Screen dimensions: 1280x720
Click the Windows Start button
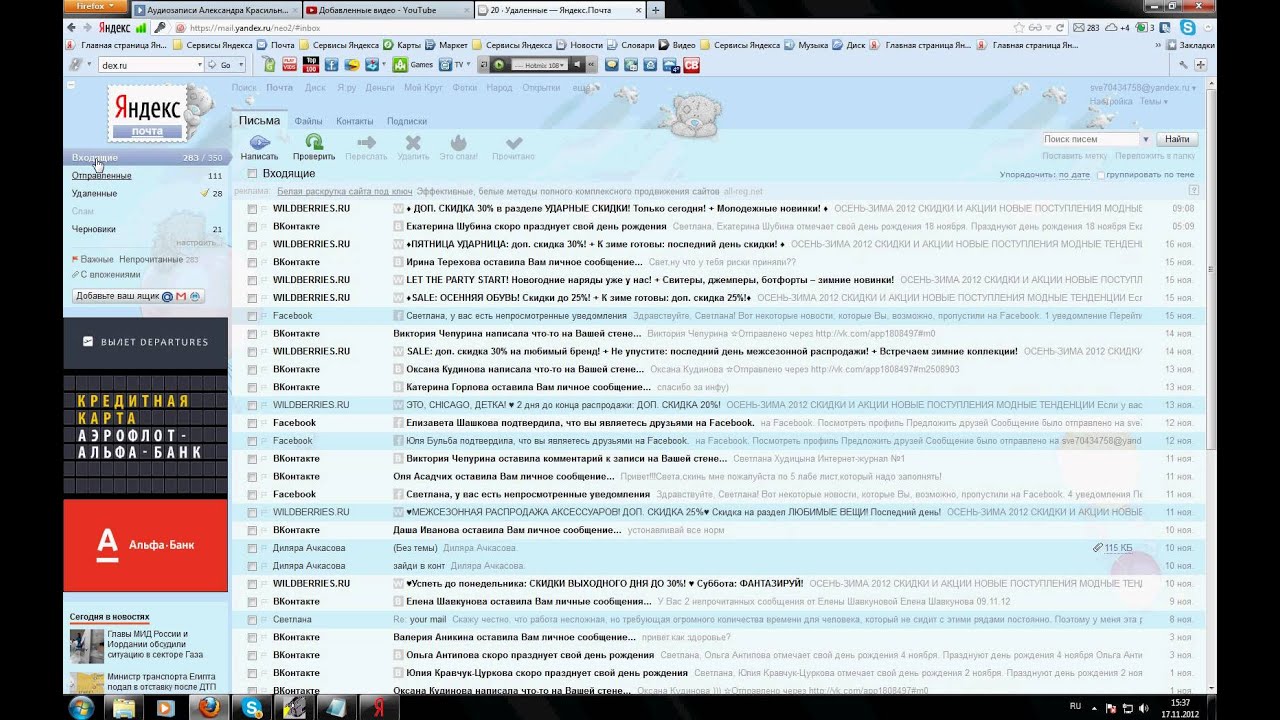tap(81, 707)
